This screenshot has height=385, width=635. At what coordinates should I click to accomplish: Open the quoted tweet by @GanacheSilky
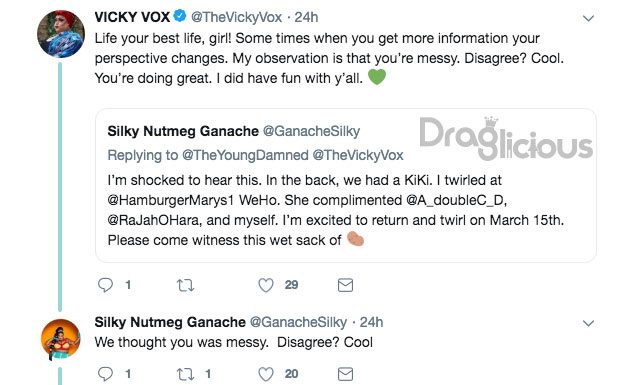coord(346,185)
